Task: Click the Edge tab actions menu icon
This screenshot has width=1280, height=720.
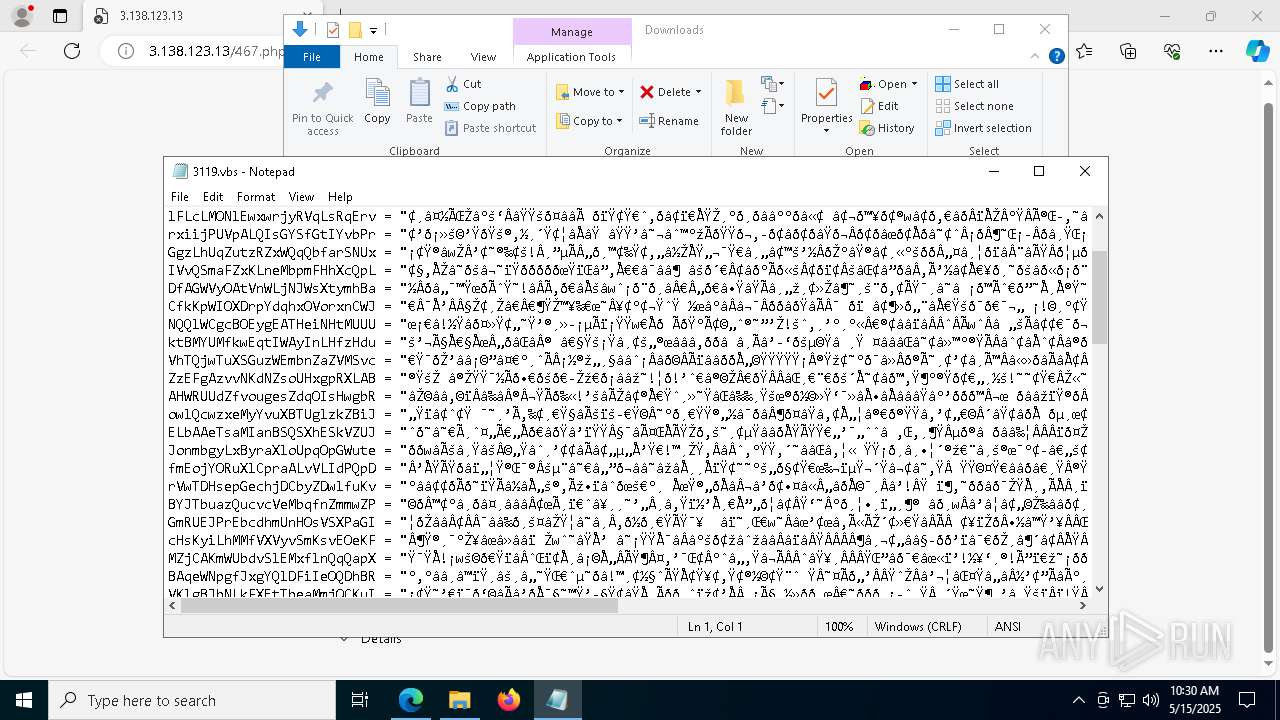Action: pos(60,16)
